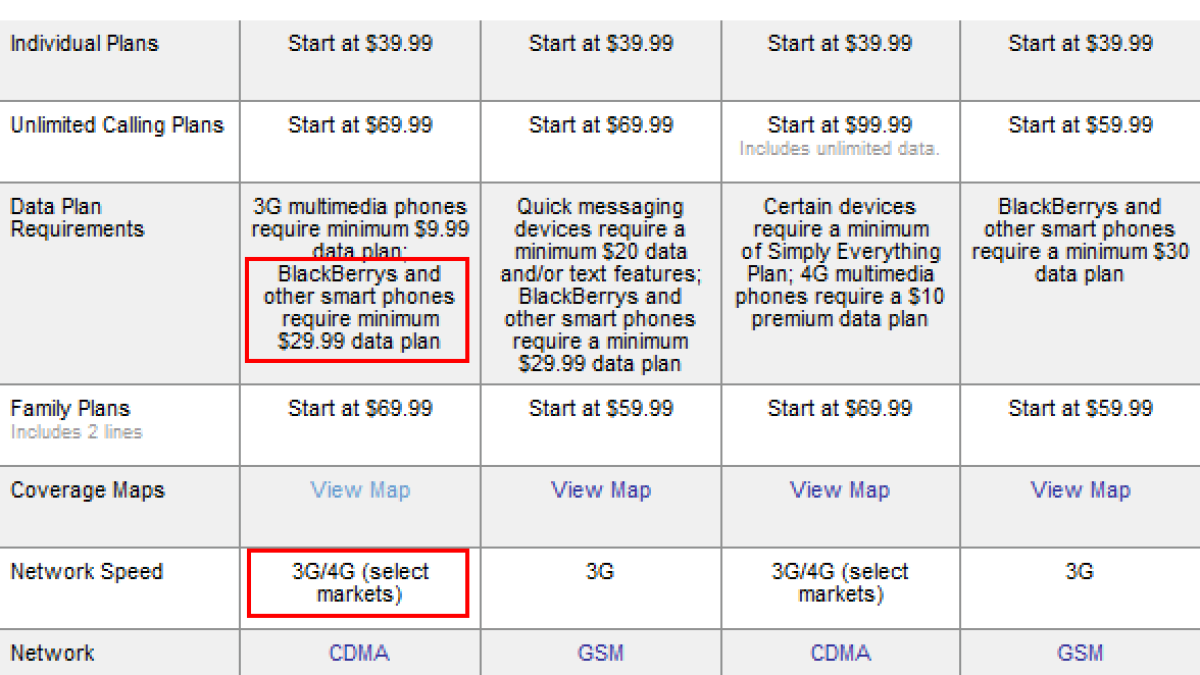Viewport: 1200px width, 675px height.
Task: Select the "Start at $99.99" unlimited calling price
Action: point(840,125)
